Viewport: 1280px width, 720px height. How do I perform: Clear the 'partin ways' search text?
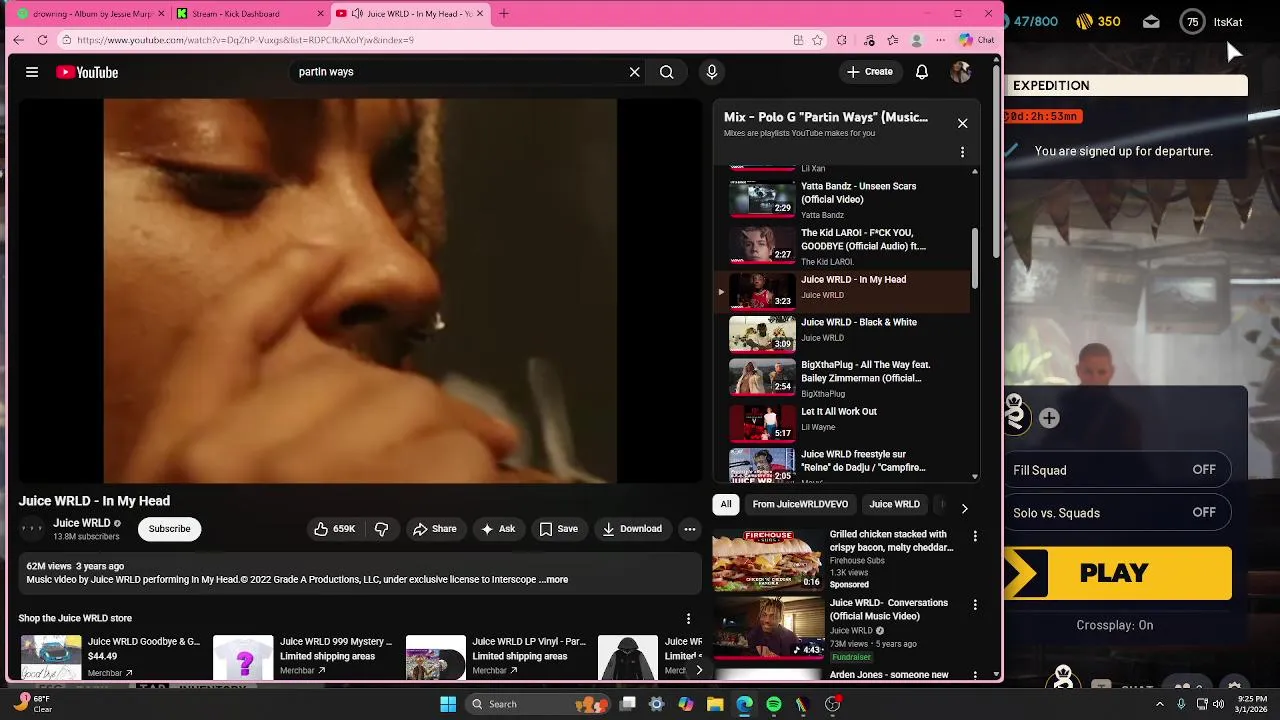[634, 72]
